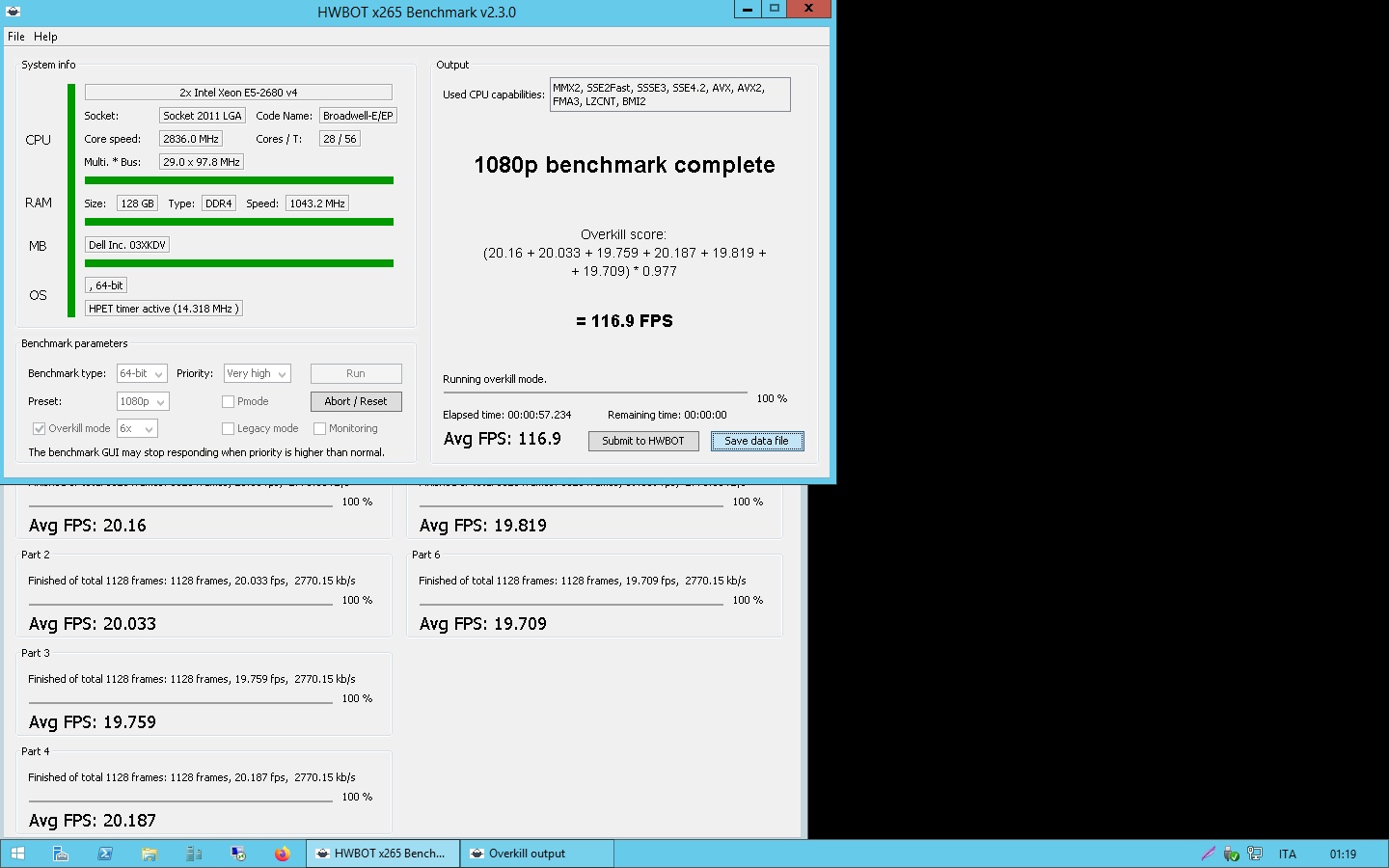The width and height of the screenshot is (1389, 868).
Task: Switch to Overkill output taskbar item
Action: coord(537,854)
